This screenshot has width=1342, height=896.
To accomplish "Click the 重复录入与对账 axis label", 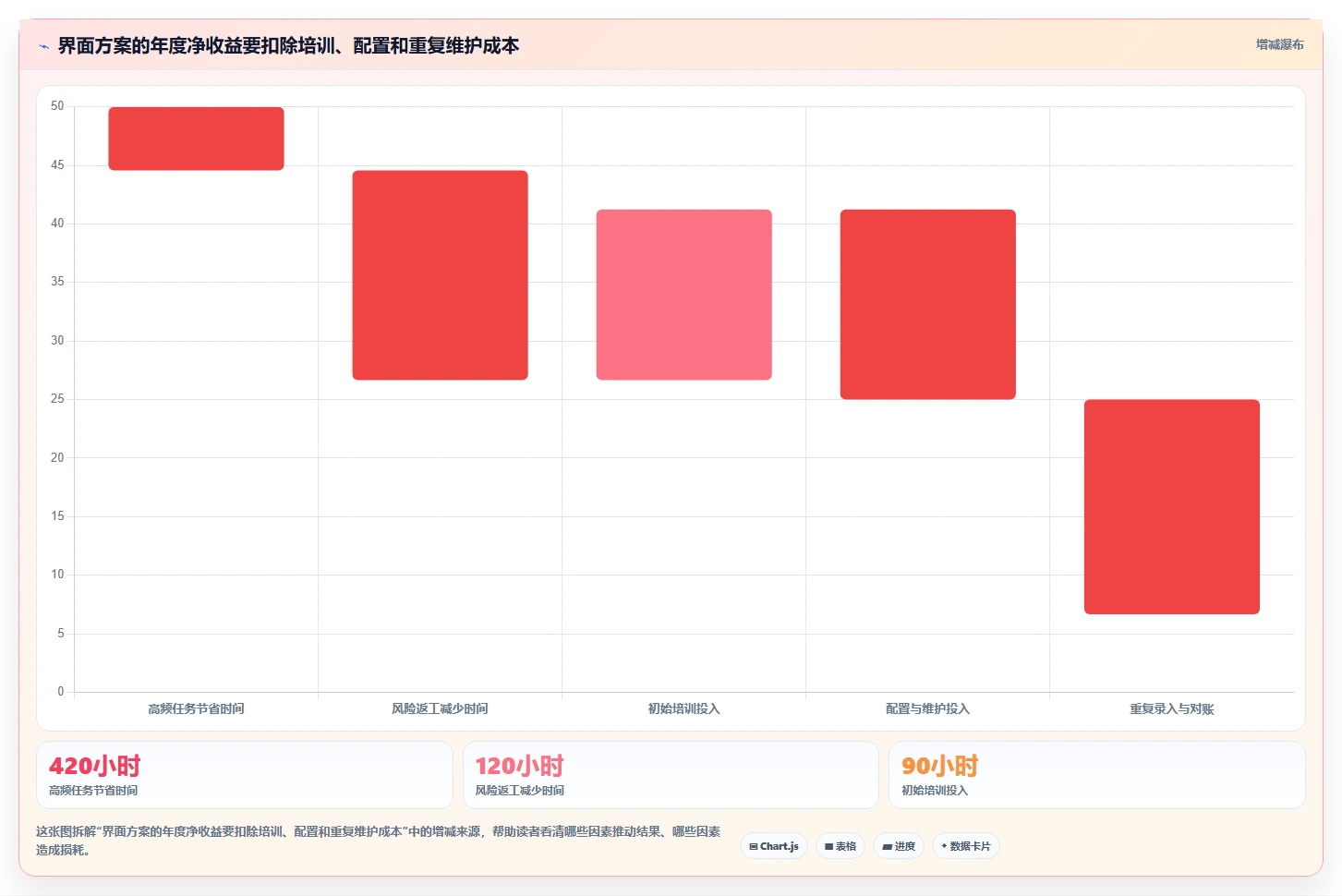I will (x=1171, y=708).
